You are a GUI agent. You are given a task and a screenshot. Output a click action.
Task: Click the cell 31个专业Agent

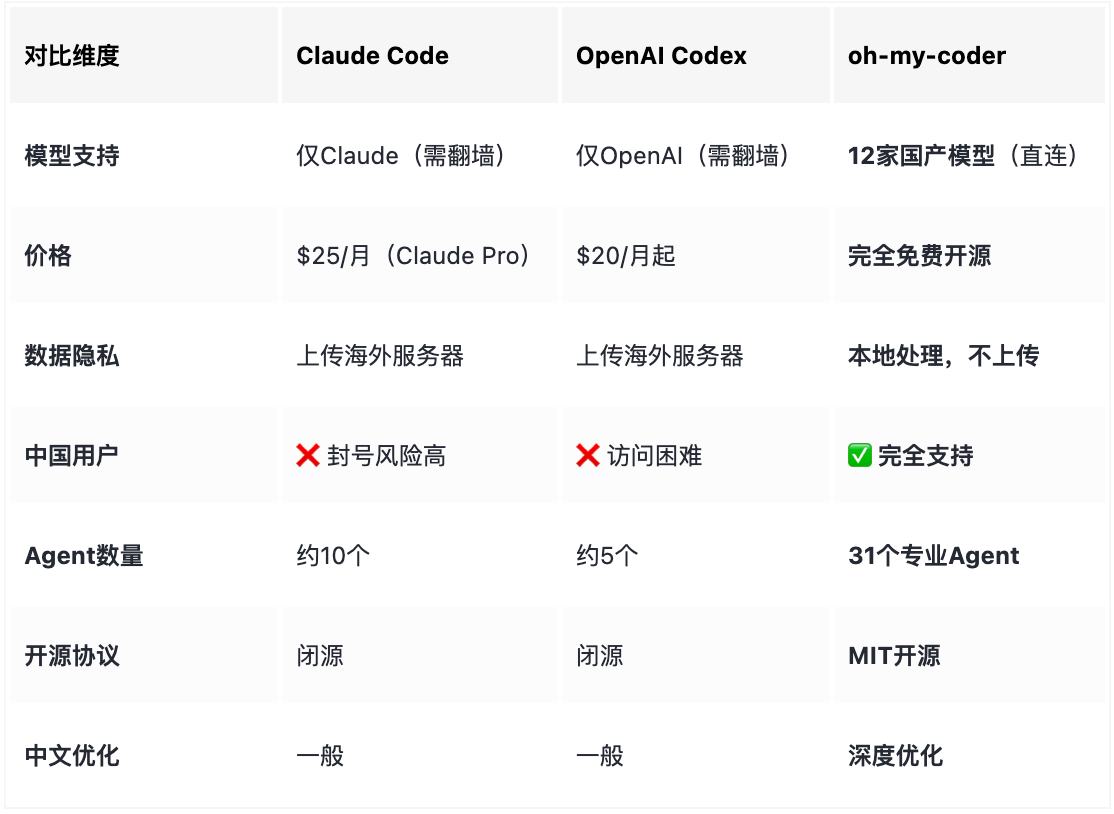[x=934, y=555]
